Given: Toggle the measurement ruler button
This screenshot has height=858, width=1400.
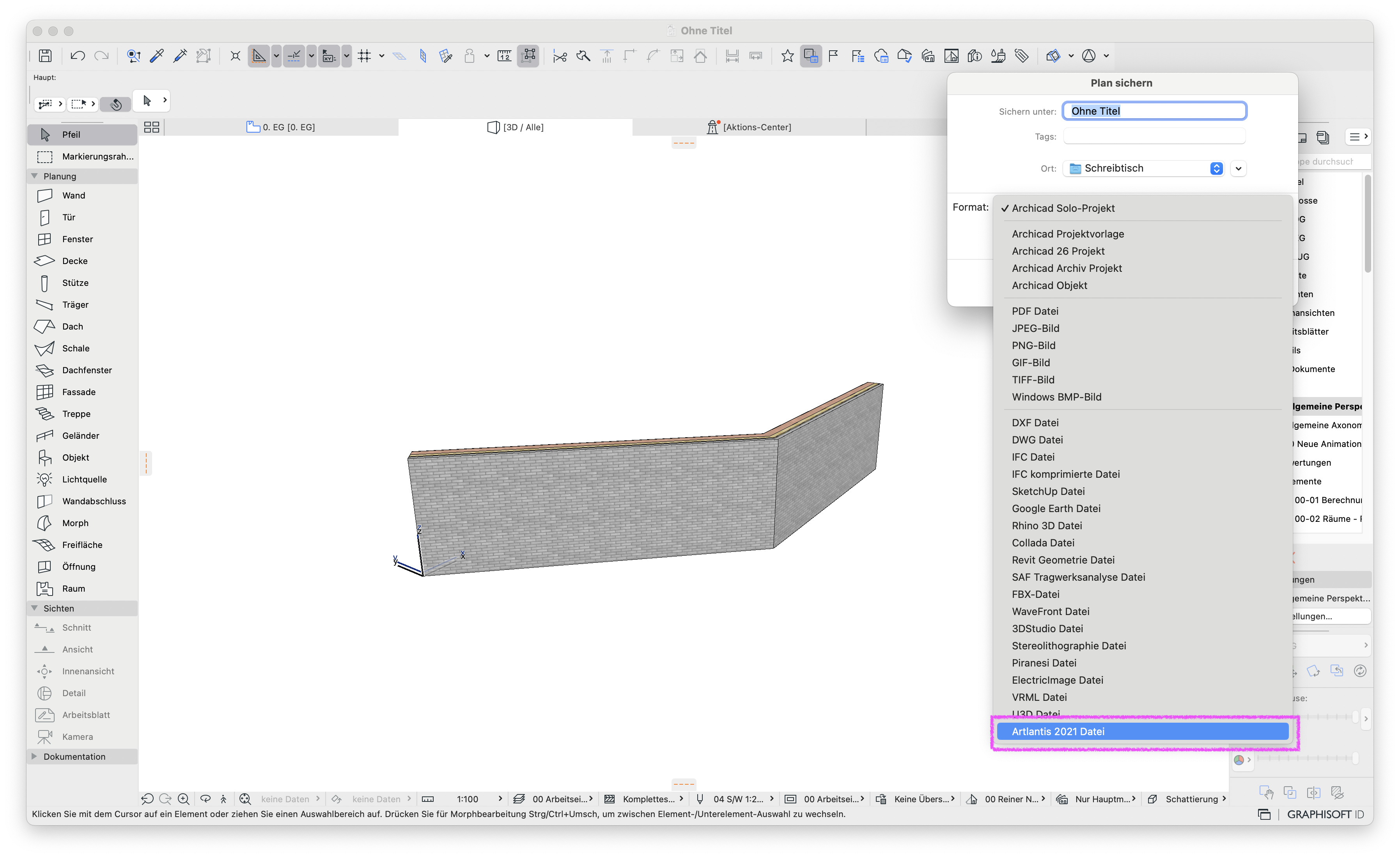Looking at the screenshot, I should pos(504,56).
